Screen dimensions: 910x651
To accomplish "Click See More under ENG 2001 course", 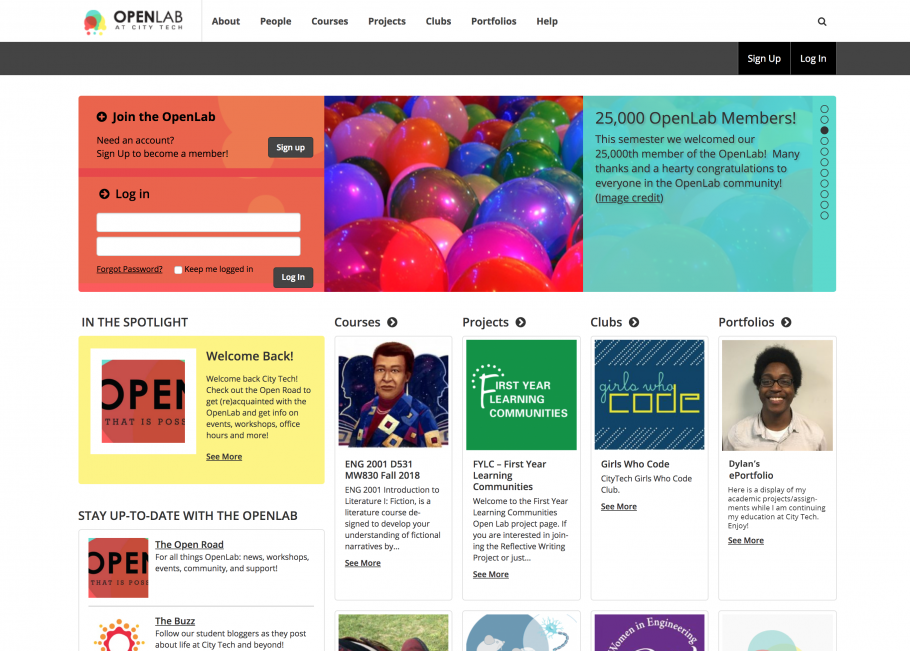I will 363,563.
